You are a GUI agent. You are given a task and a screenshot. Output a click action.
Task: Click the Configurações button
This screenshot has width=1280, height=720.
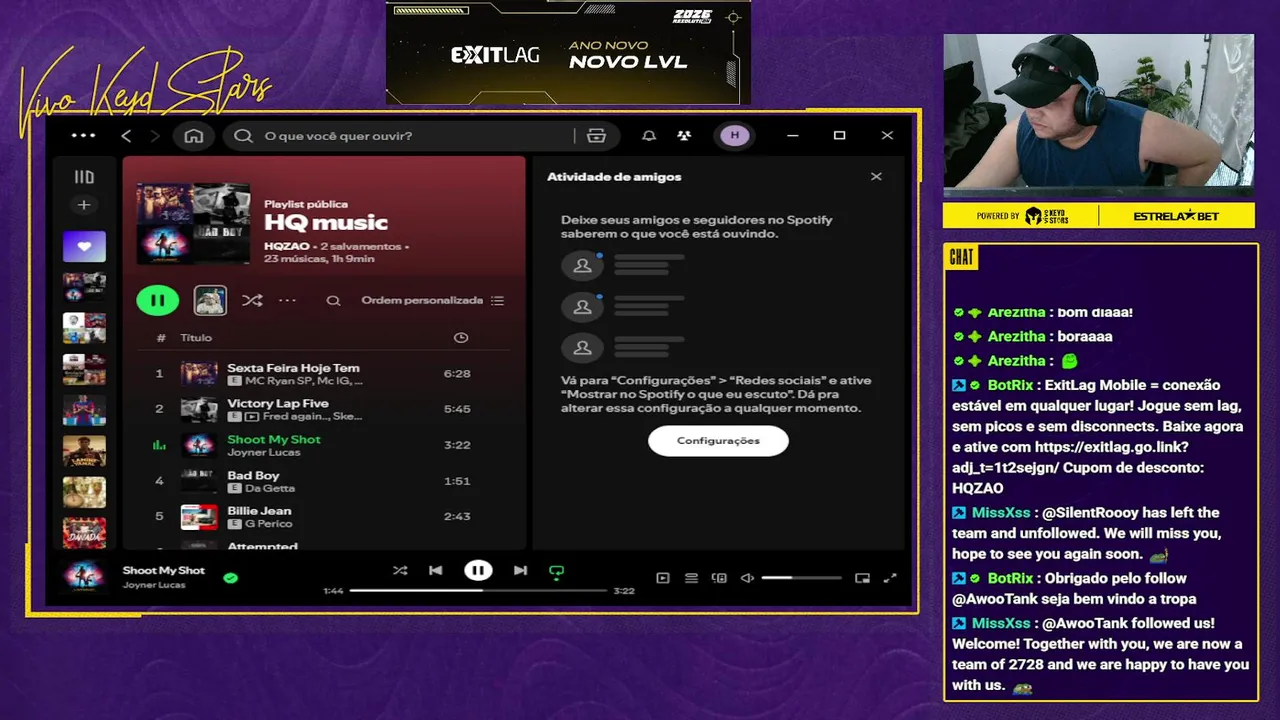(x=718, y=441)
